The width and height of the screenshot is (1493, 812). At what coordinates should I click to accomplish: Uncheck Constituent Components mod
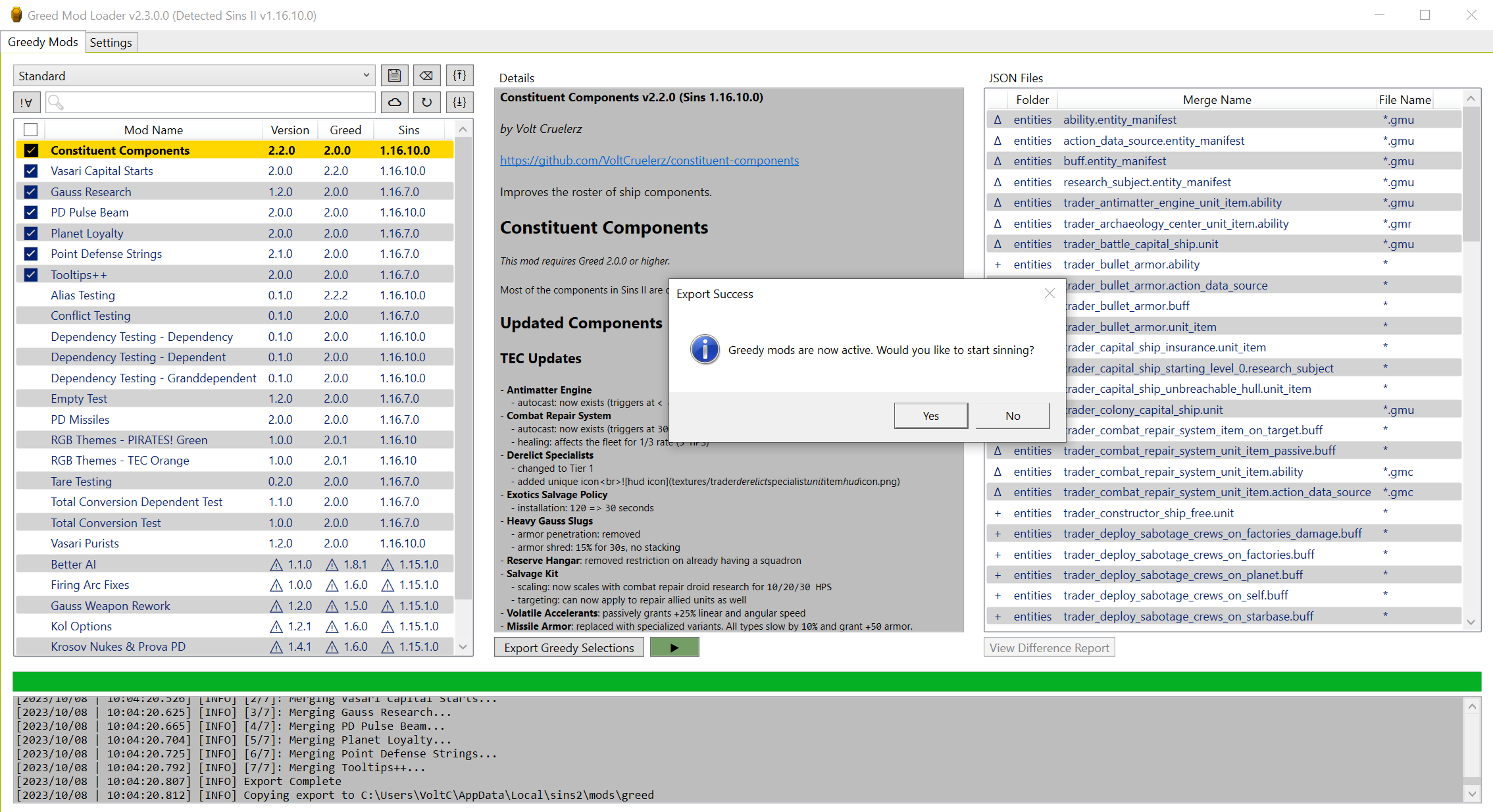click(x=31, y=150)
